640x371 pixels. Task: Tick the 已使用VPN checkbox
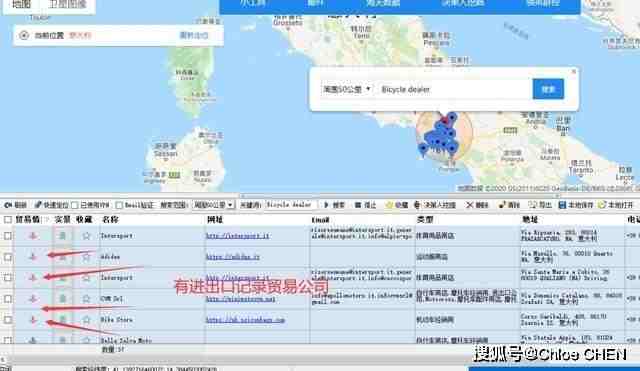(x=75, y=205)
